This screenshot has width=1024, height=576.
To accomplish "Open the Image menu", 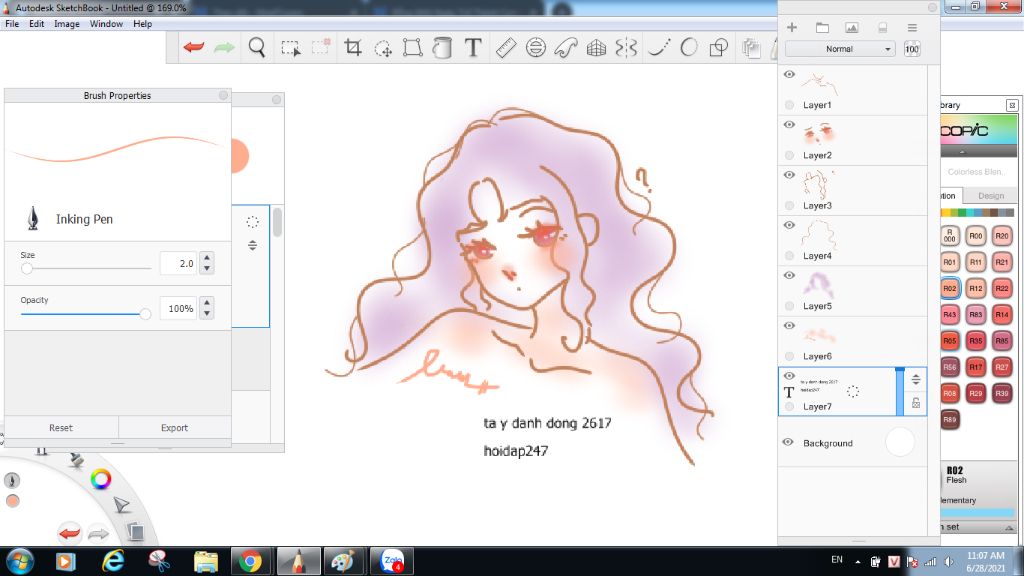I will [x=67, y=24].
